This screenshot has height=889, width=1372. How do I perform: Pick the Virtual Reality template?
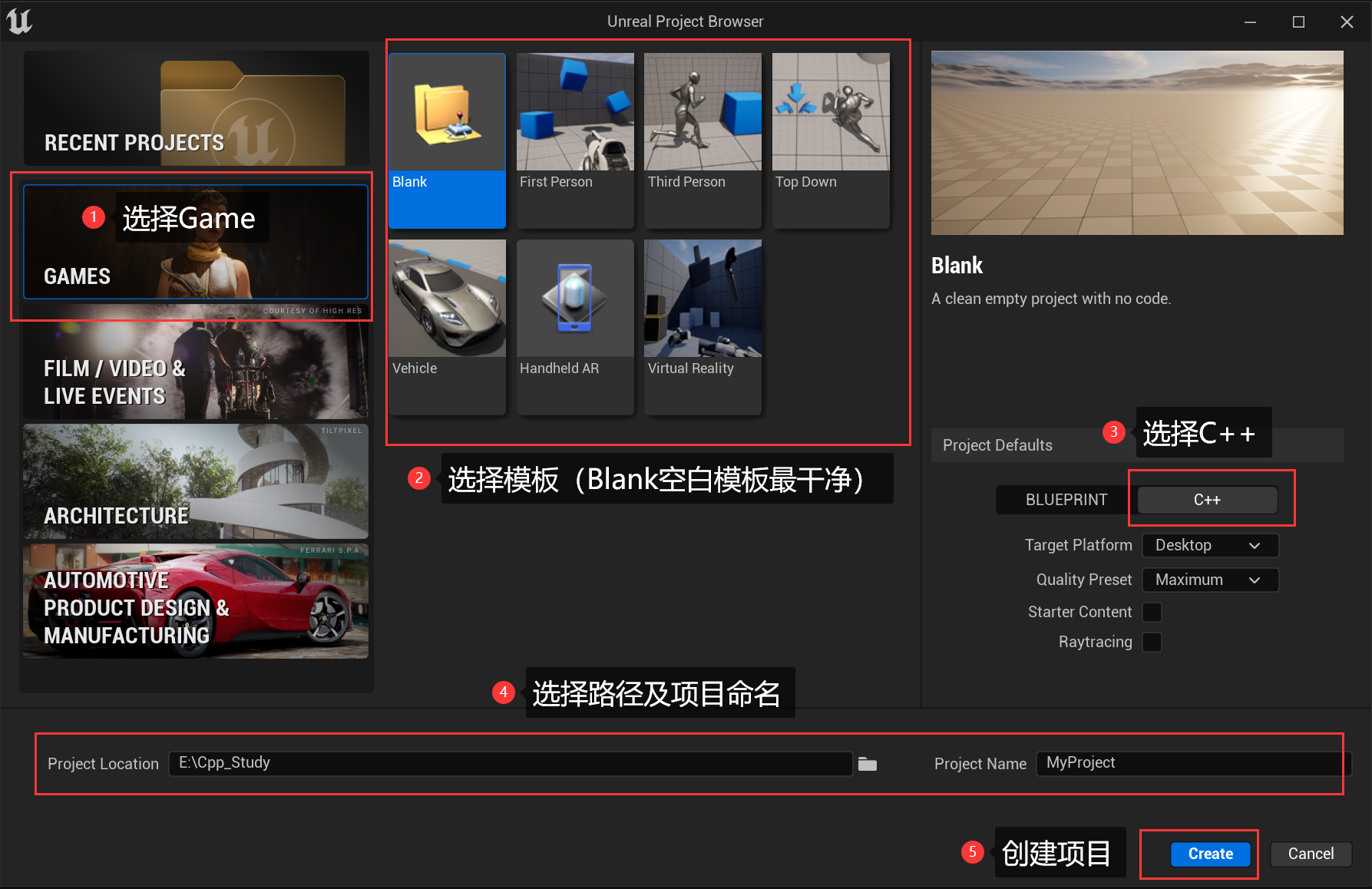click(x=703, y=327)
